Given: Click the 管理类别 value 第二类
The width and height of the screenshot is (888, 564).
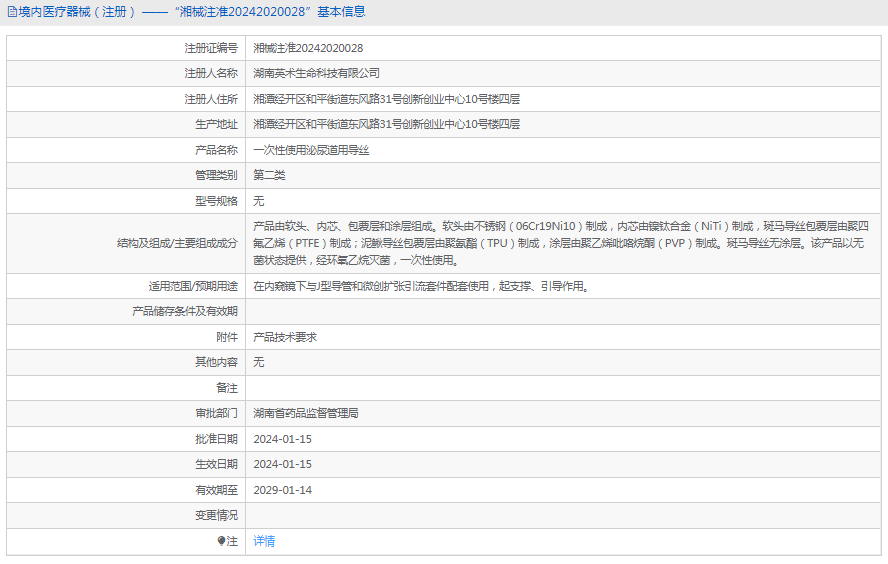Looking at the screenshot, I should click(269, 175).
